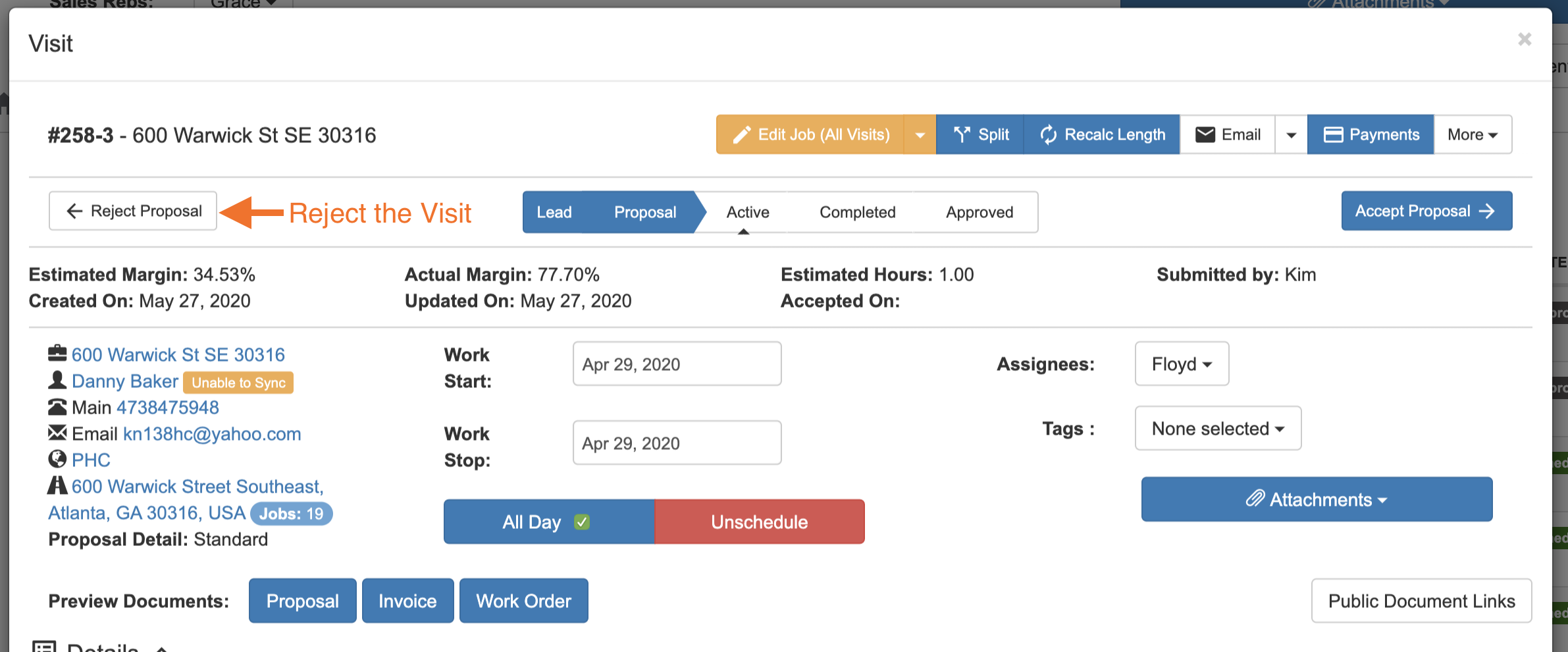Click the Email envelope icon
This screenshot has width=1568, height=652.
point(1205,135)
